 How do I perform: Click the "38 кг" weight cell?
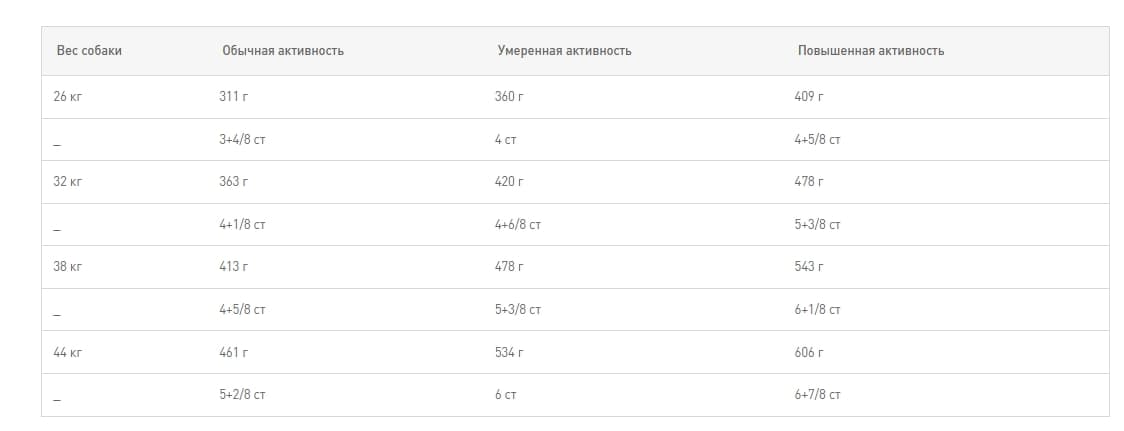[67, 267]
